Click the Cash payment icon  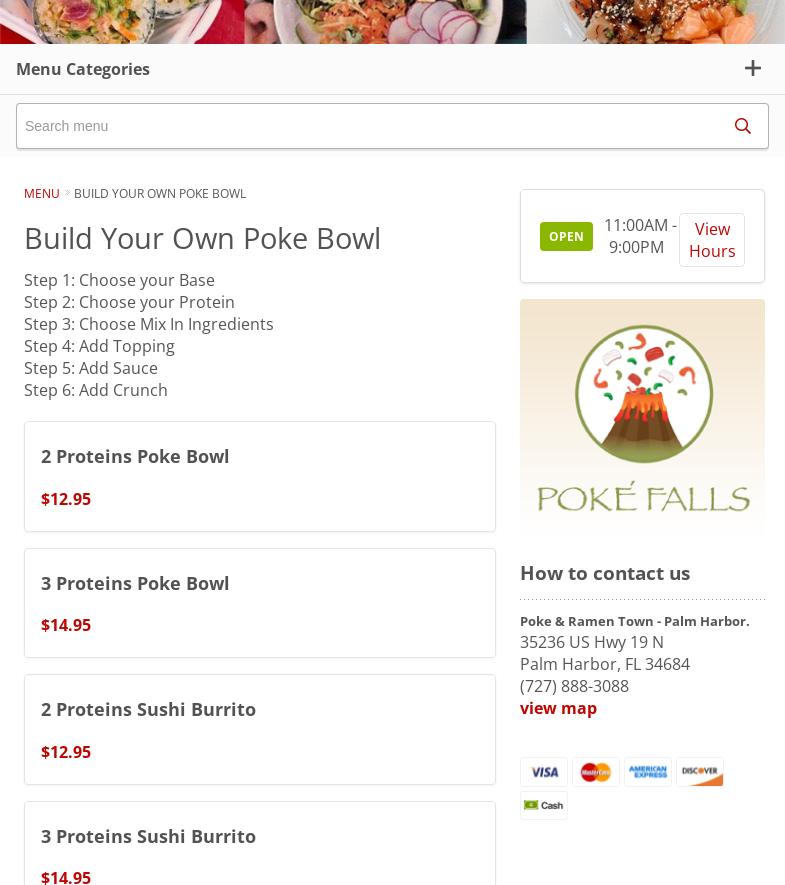coord(544,805)
